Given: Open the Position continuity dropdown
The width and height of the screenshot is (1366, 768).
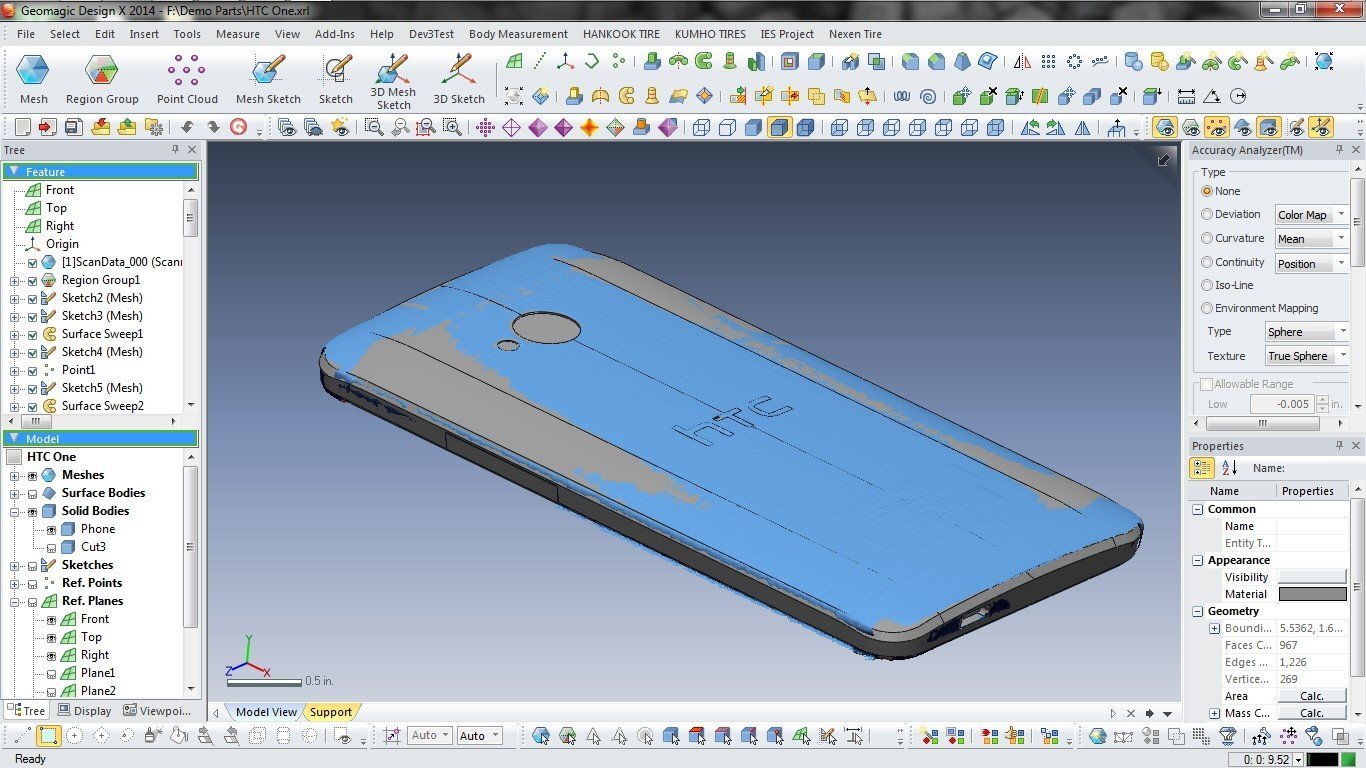Looking at the screenshot, I should click(x=1311, y=264).
